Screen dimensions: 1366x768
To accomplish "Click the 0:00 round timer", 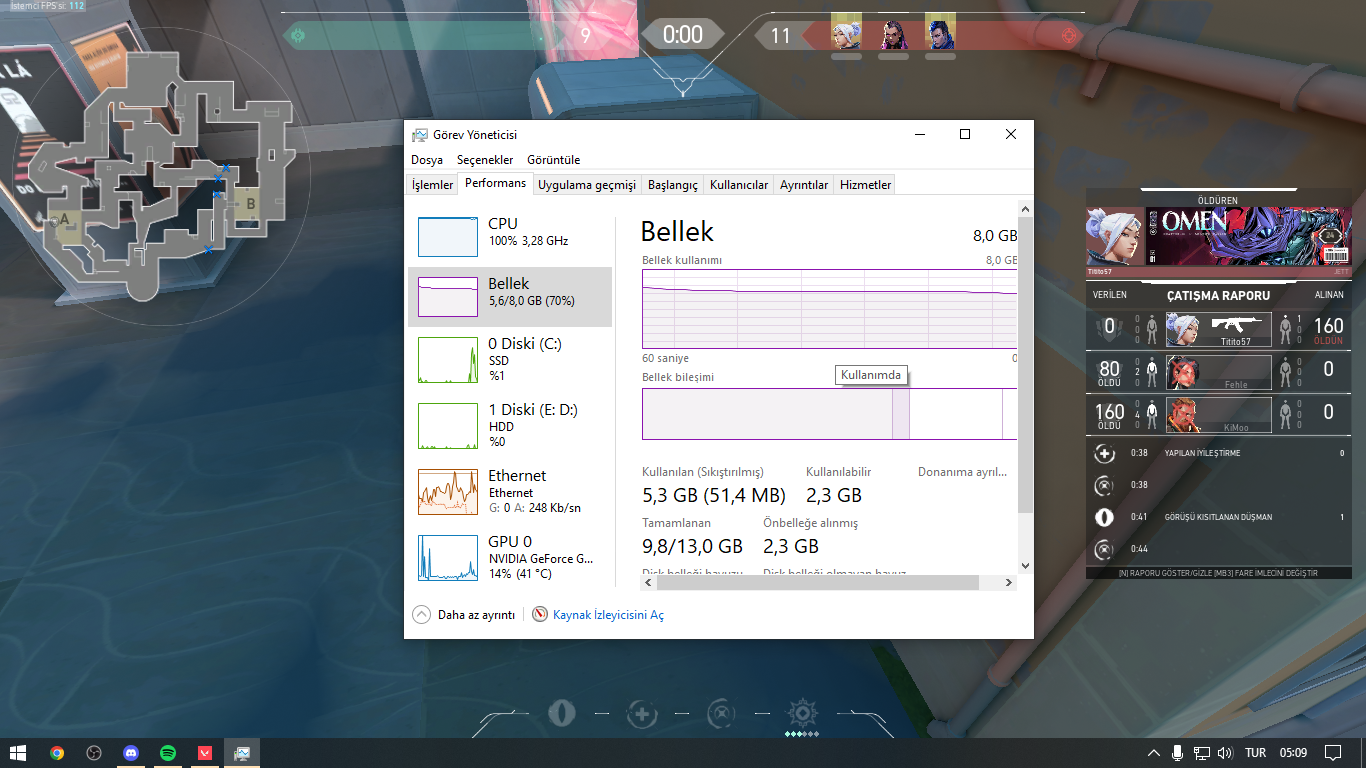I will pos(683,35).
